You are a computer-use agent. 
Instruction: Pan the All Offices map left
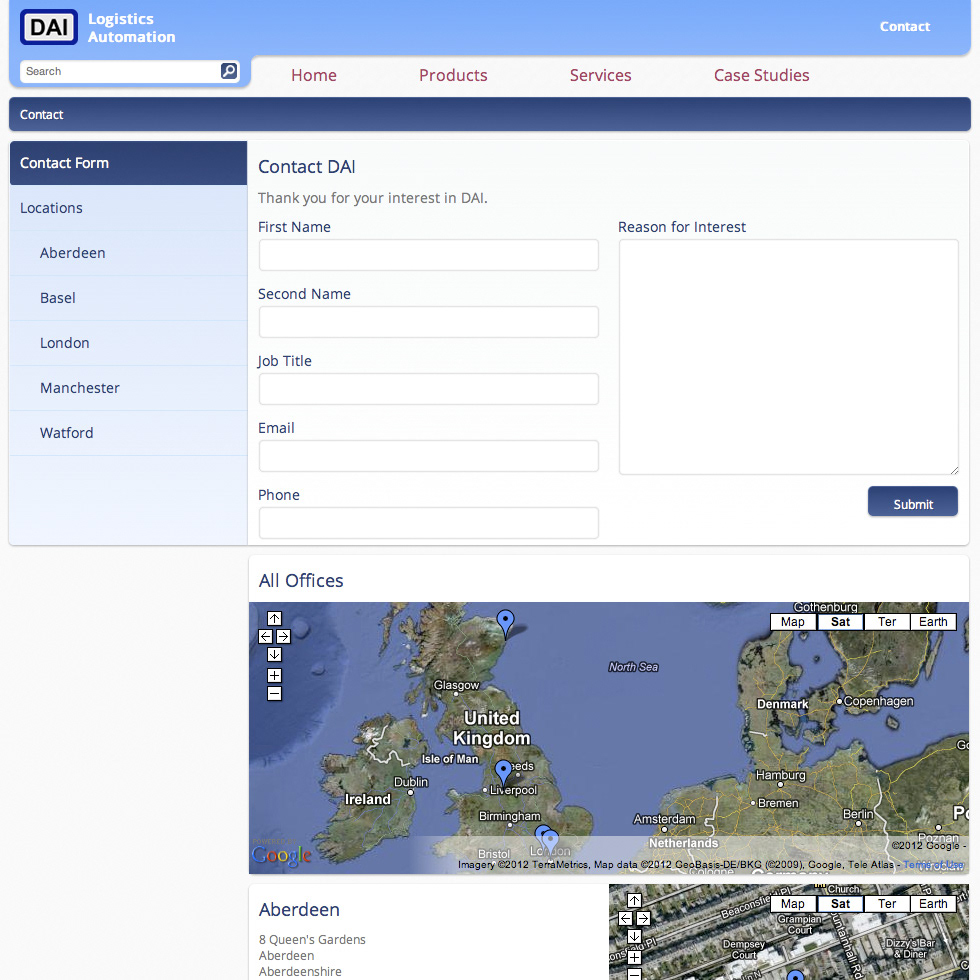click(x=266, y=636)
